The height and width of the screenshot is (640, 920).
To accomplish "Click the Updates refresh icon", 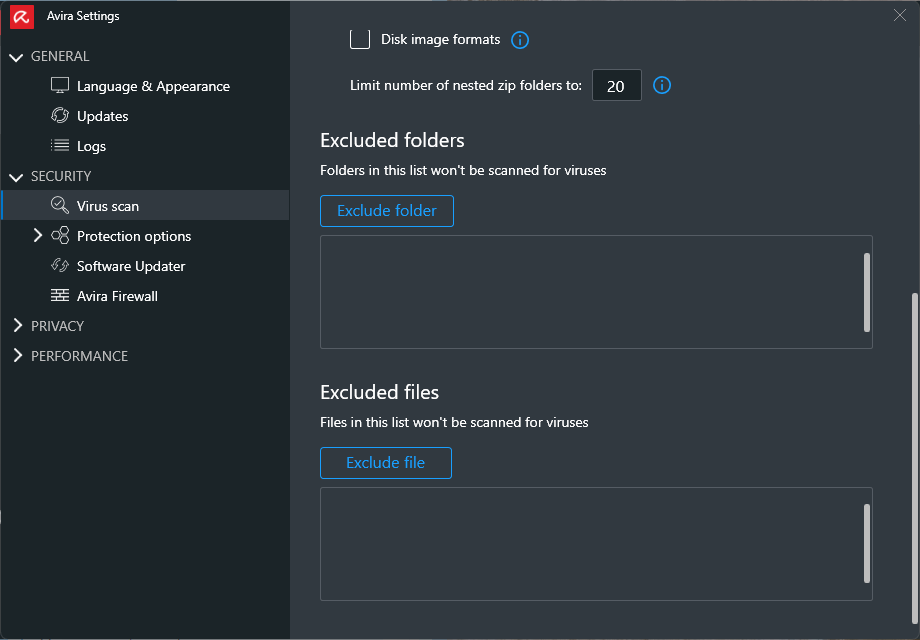I will point(60,116).
